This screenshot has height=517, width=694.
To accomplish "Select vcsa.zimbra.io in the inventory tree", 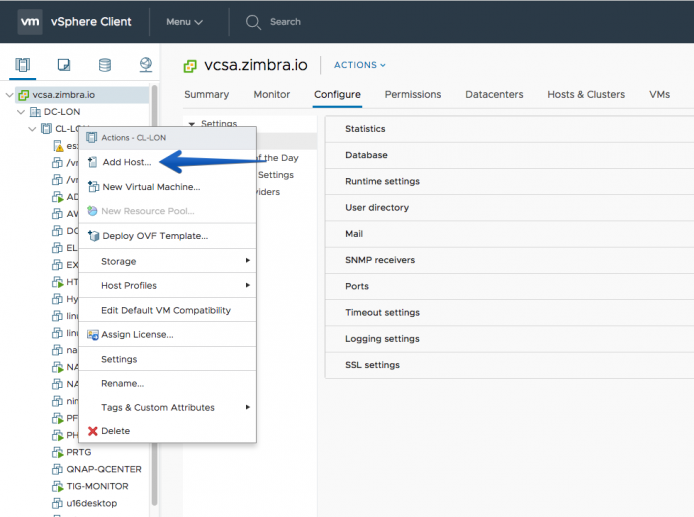I will [63, 95].
